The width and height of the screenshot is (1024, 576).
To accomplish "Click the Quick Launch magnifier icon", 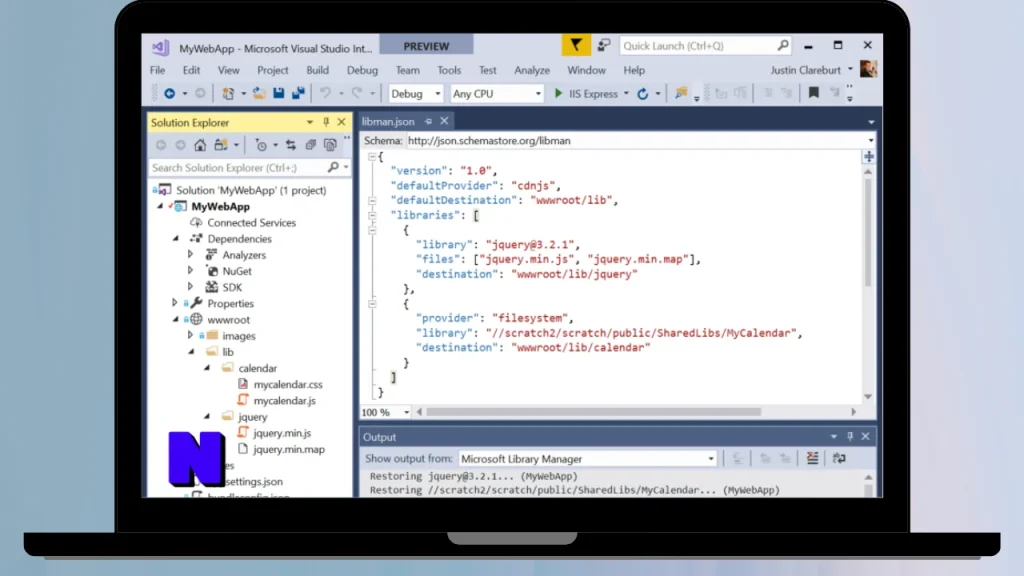I will pyautogui.click(x=783, y=45).
